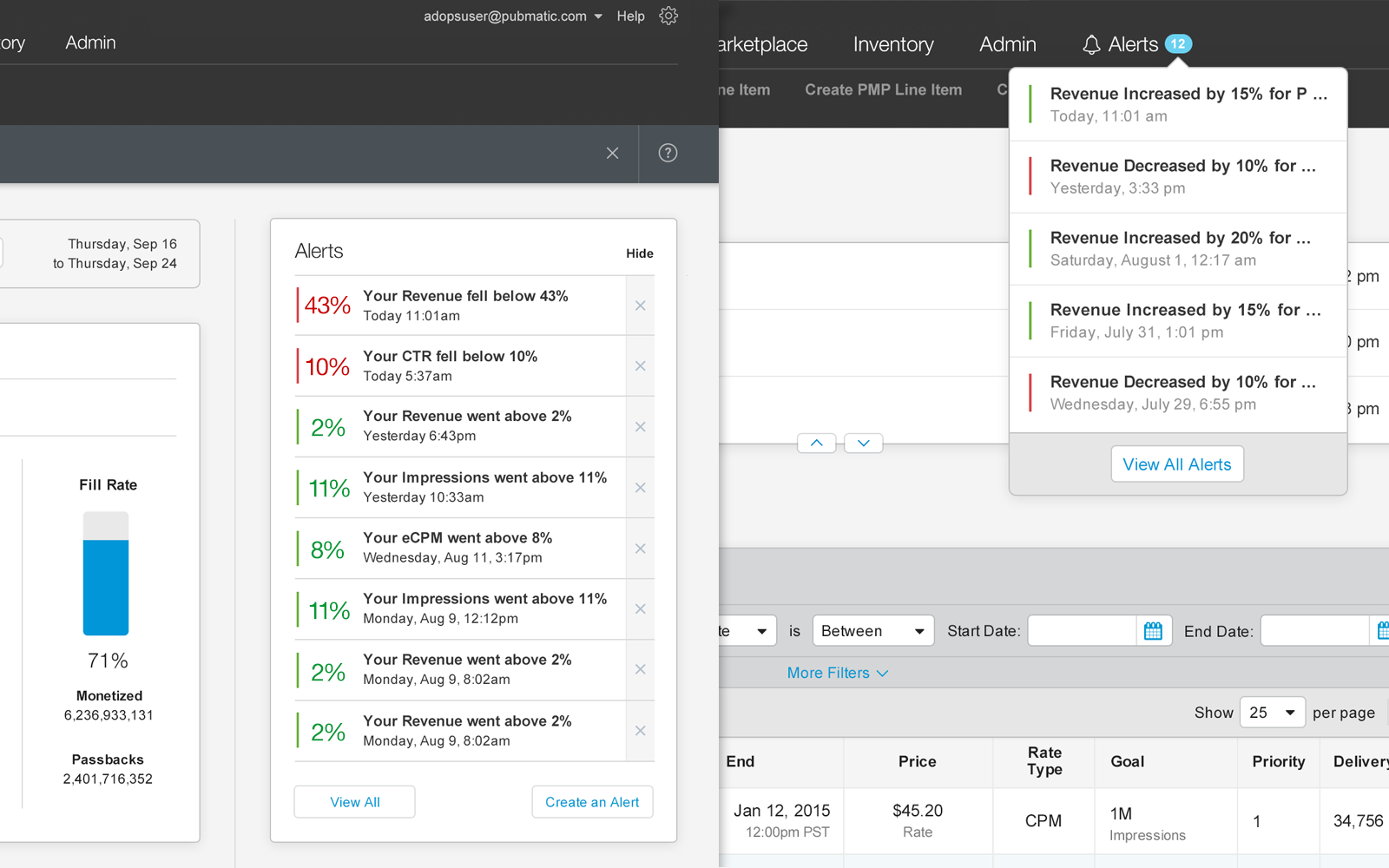1389x868 pixels.
Task: Select Create PMP Line Item
Action: click(x=882, y=89)
